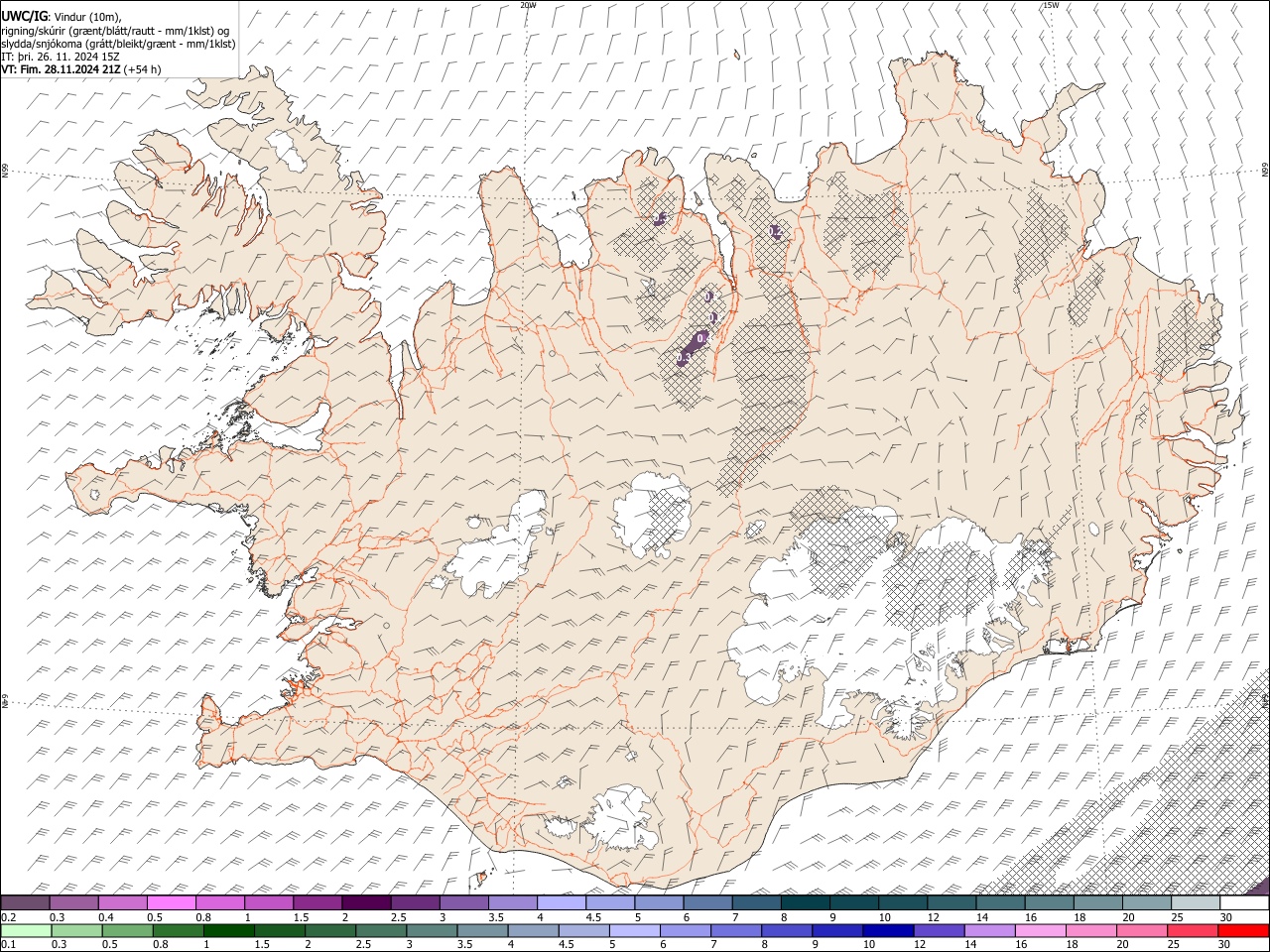Screen dimensions: 1270x952
Task: Click the '30' label on the bottom legend row
Action: point(1225,944)
